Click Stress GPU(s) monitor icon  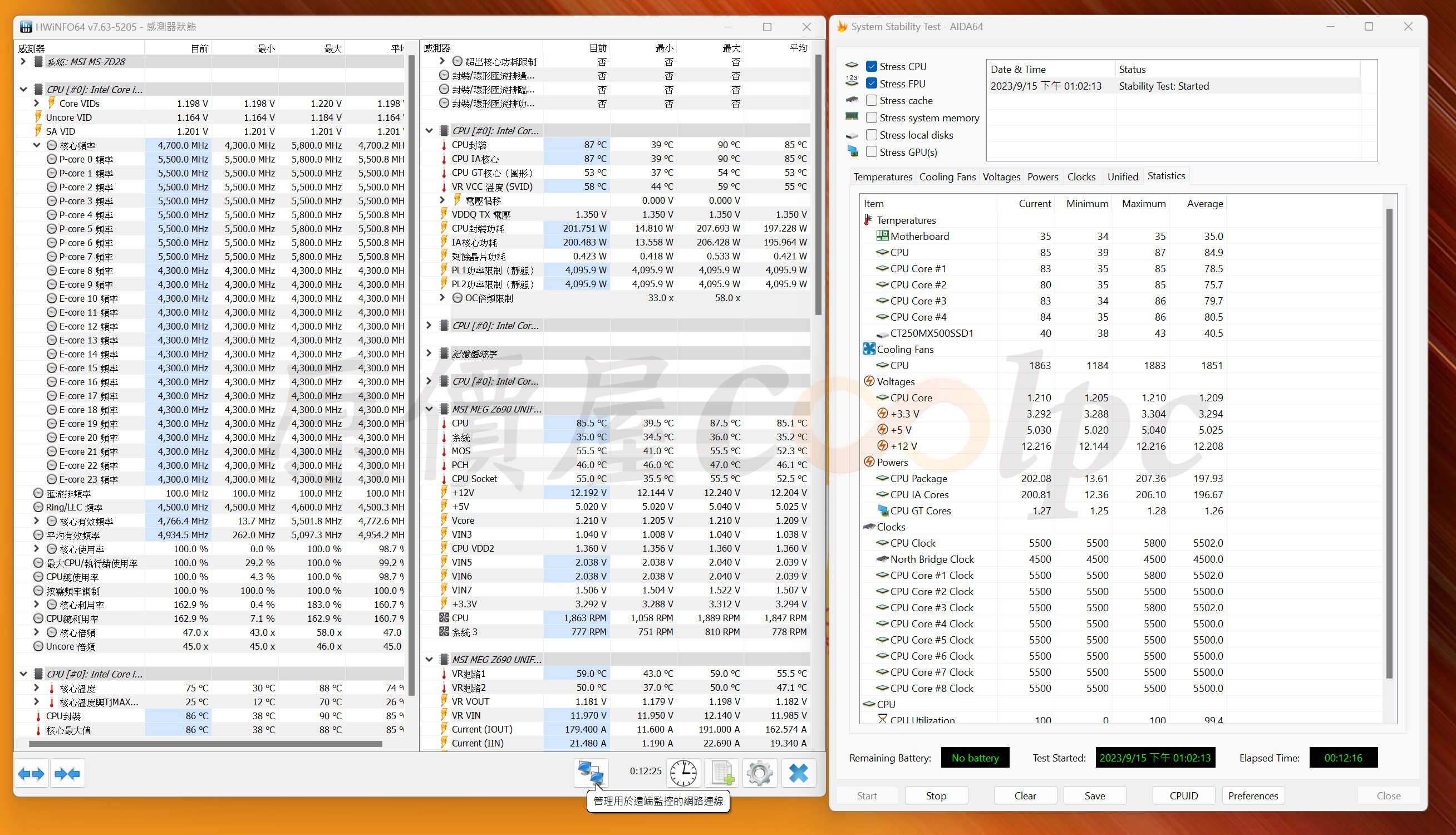(852, 152)
